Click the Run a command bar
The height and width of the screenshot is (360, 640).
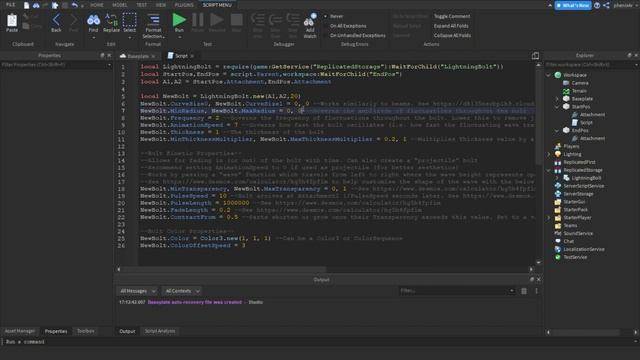(x=320, y=342)
